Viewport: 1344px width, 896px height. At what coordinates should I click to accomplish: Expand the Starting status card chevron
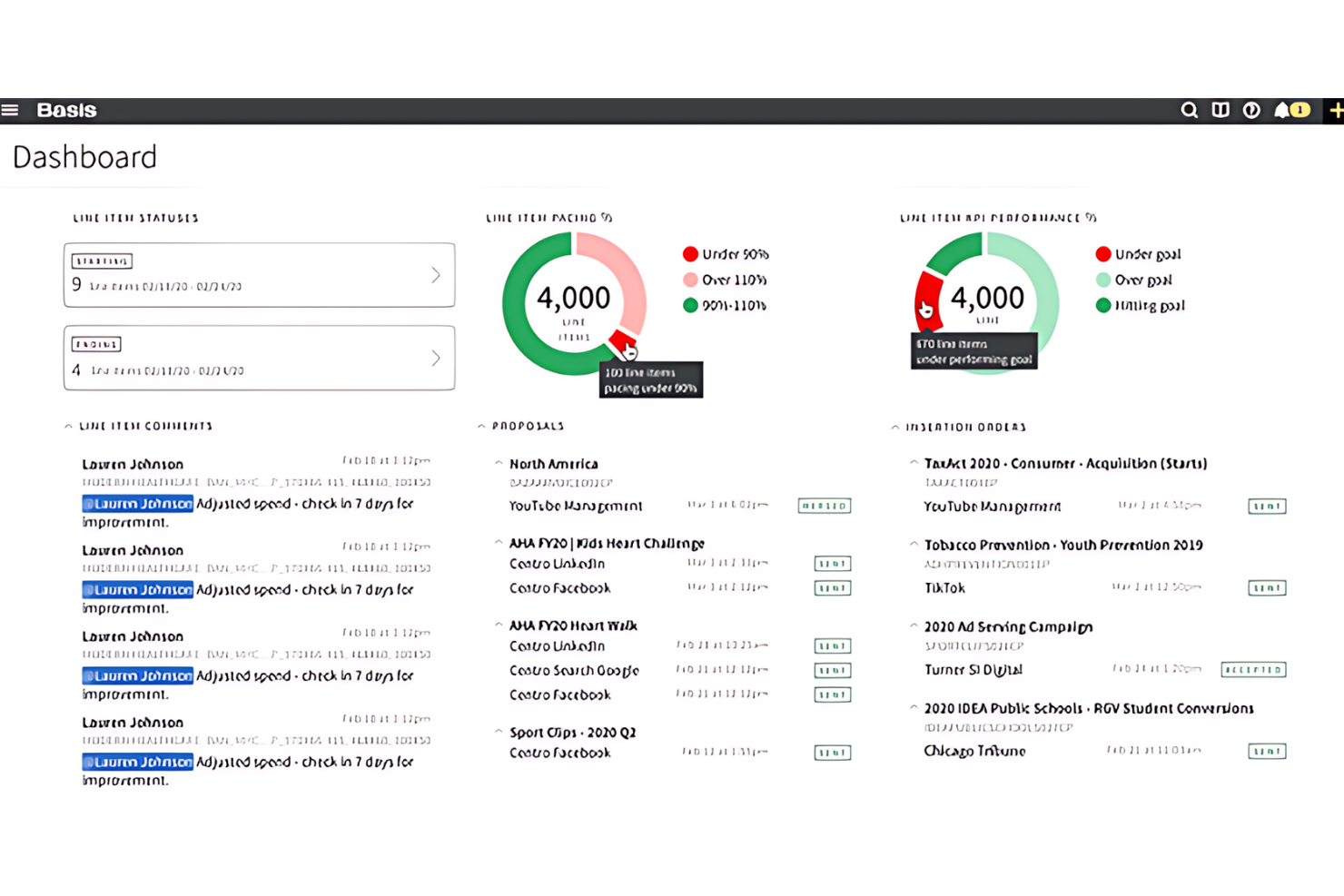point(436,275)
